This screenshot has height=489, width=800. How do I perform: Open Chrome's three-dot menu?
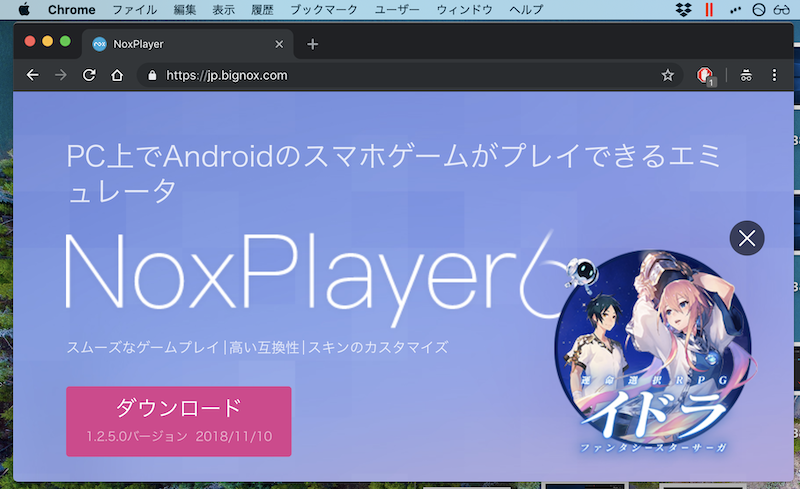click(774, 76)
